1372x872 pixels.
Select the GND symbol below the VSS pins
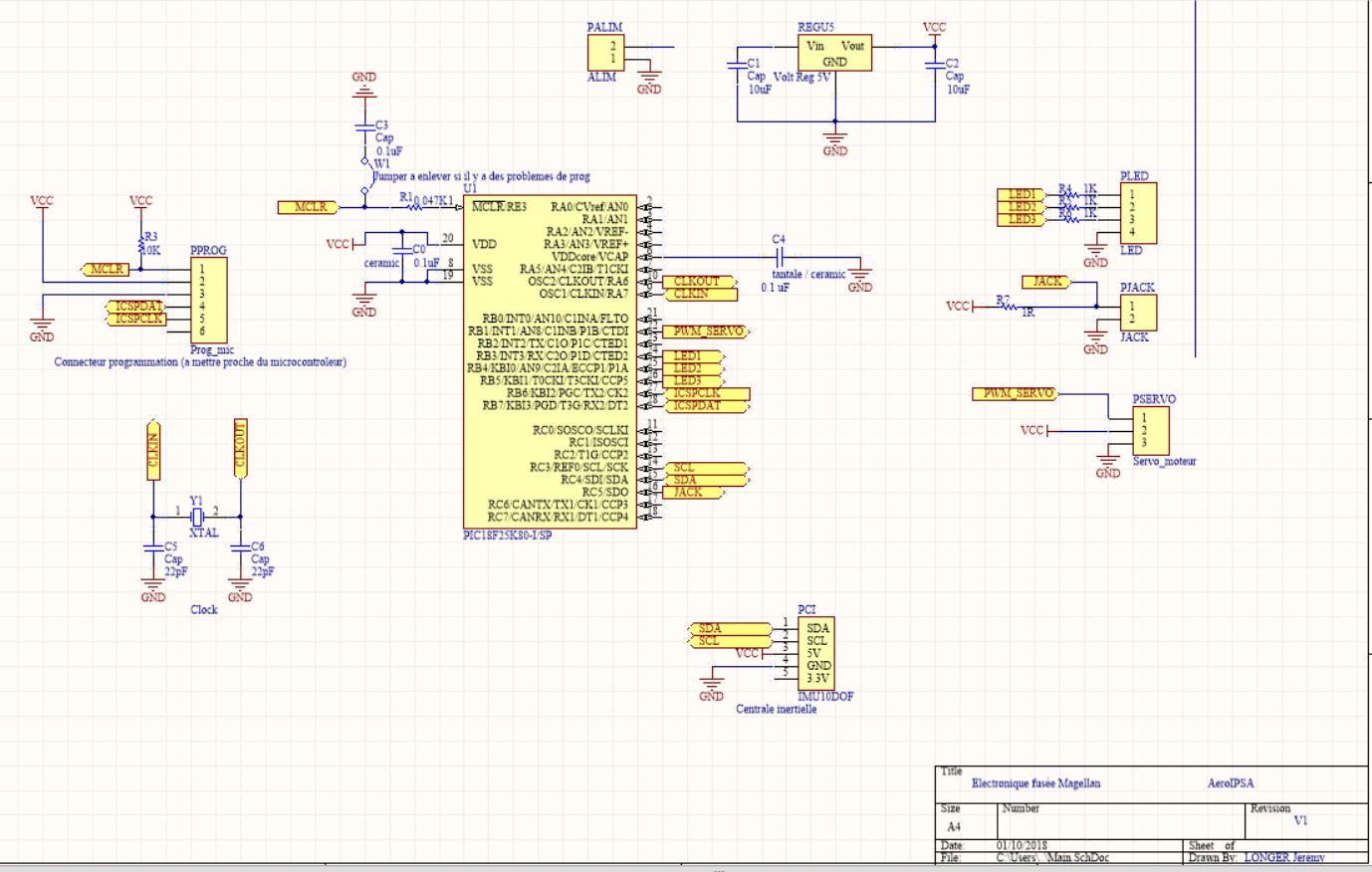364,303
